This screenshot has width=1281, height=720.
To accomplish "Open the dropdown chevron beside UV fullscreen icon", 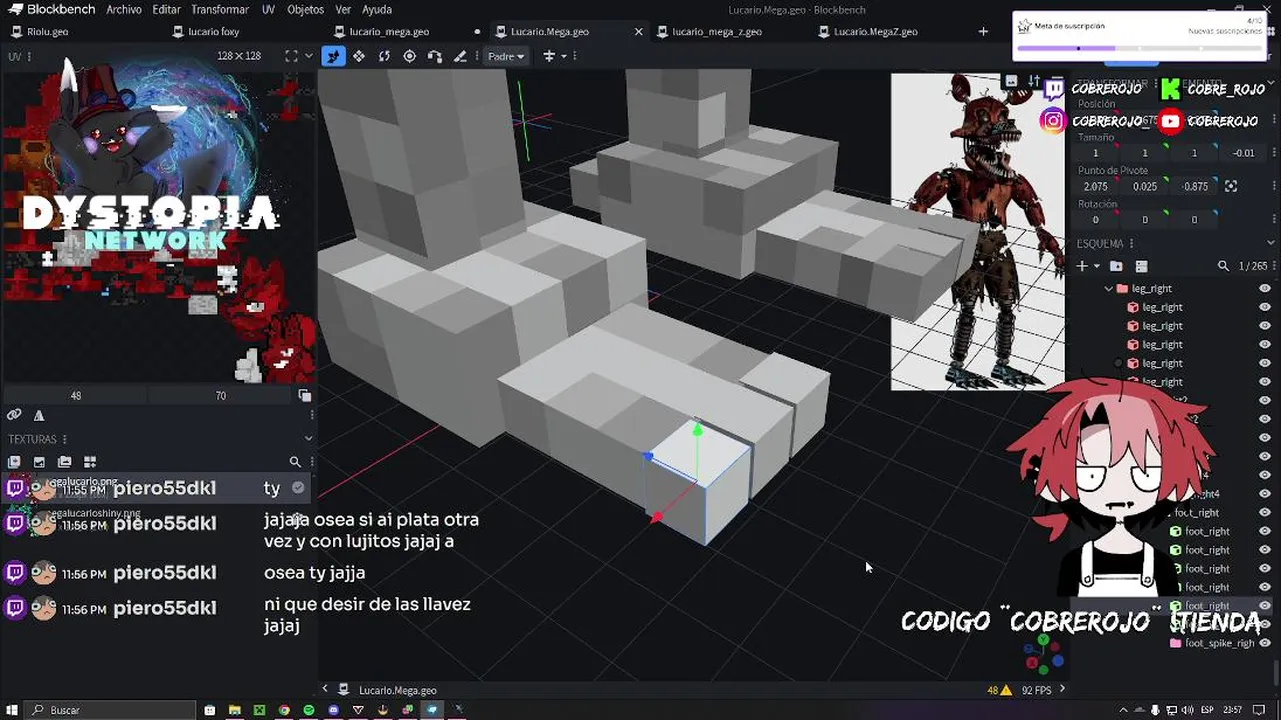I will pos(308,56).
